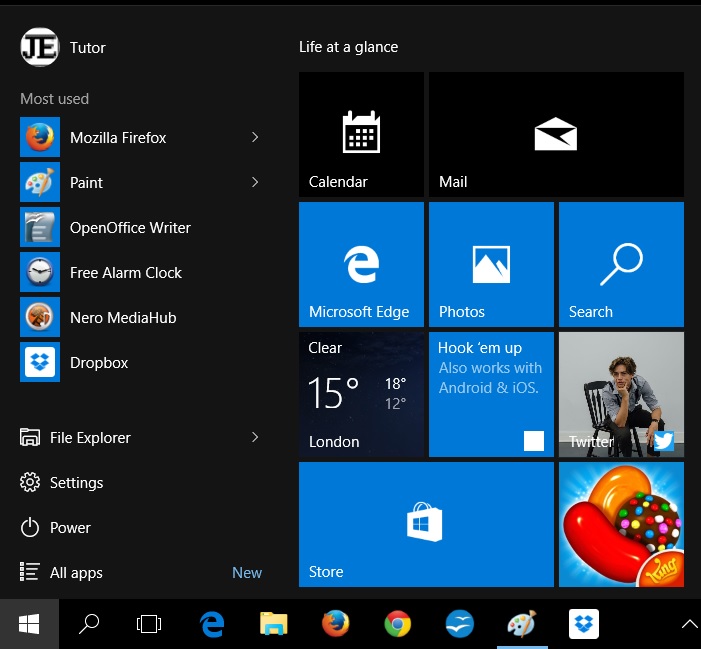Expand the Mozilla Firefox jump list arrow

(255, 137)
